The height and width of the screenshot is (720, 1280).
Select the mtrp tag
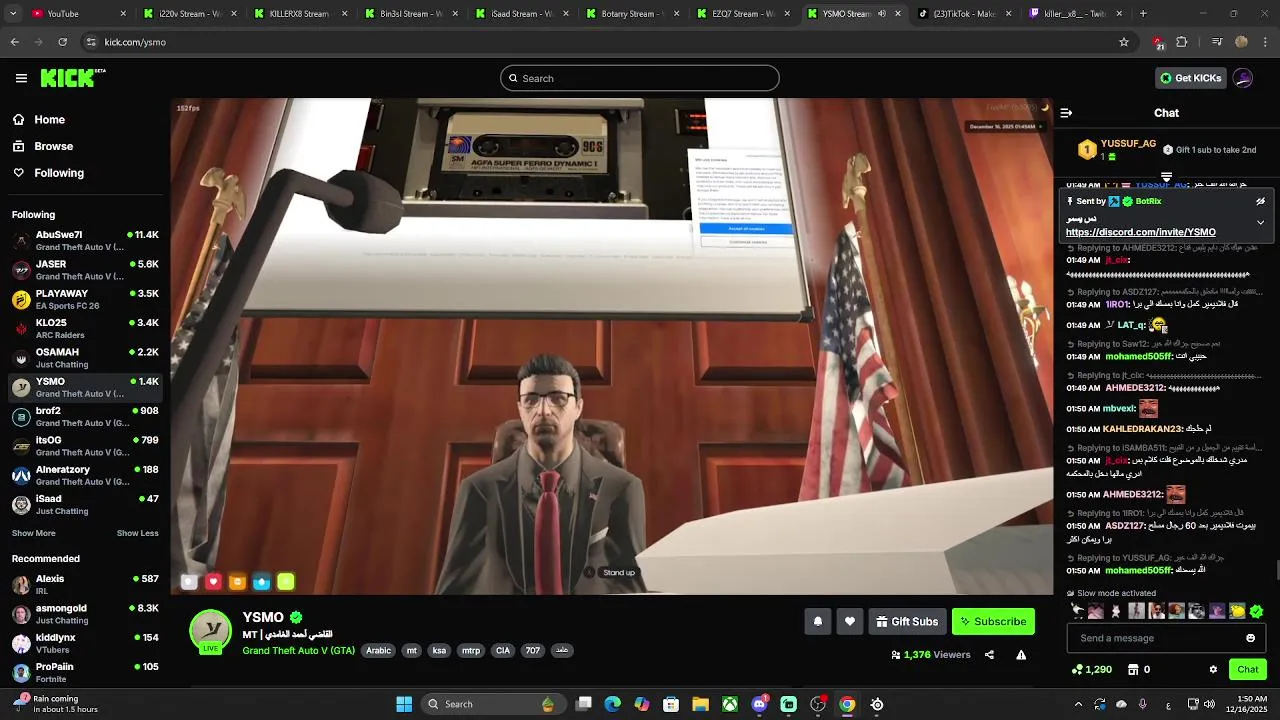470,650
